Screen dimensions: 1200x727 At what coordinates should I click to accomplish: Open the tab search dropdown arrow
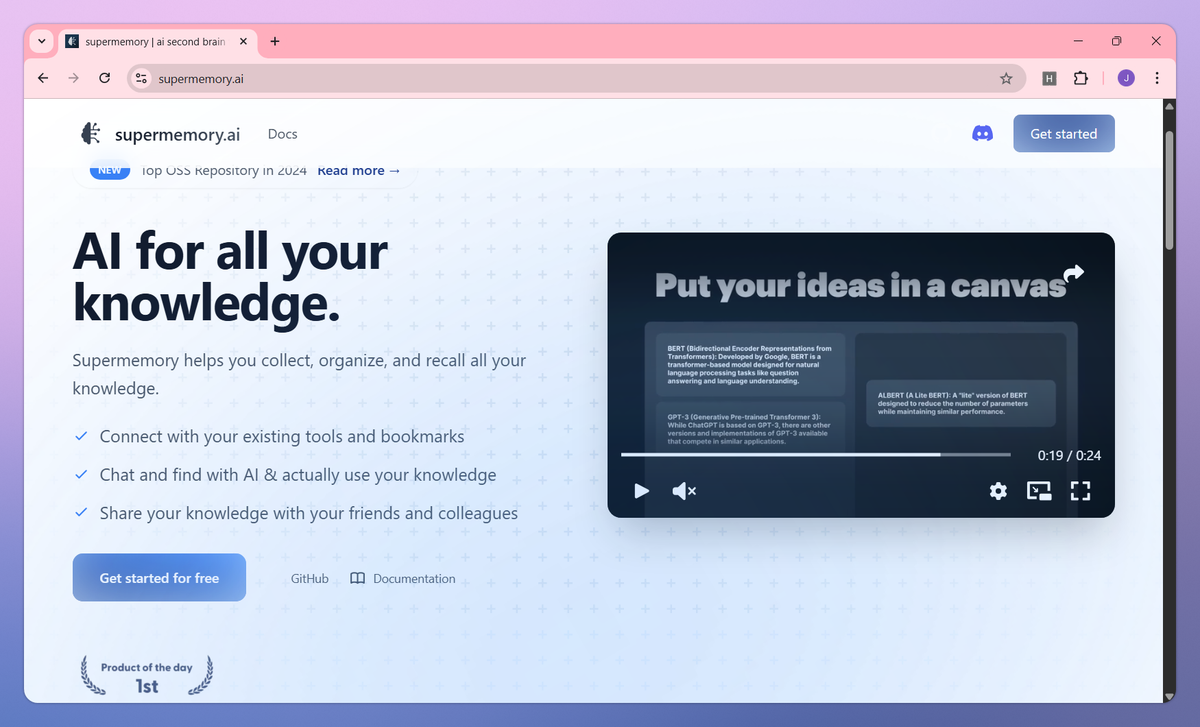[41, 41]
